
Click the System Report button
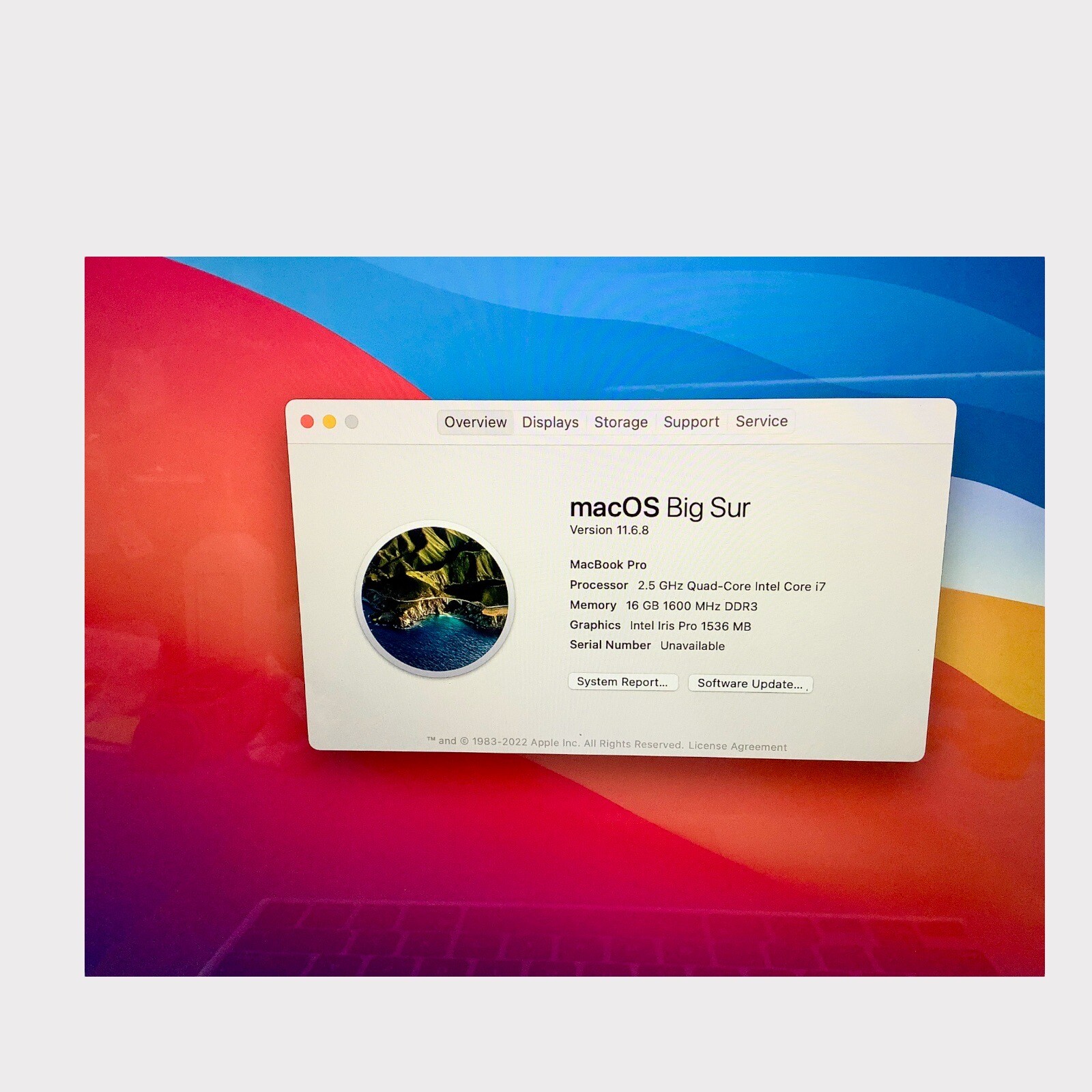point(622,682)
